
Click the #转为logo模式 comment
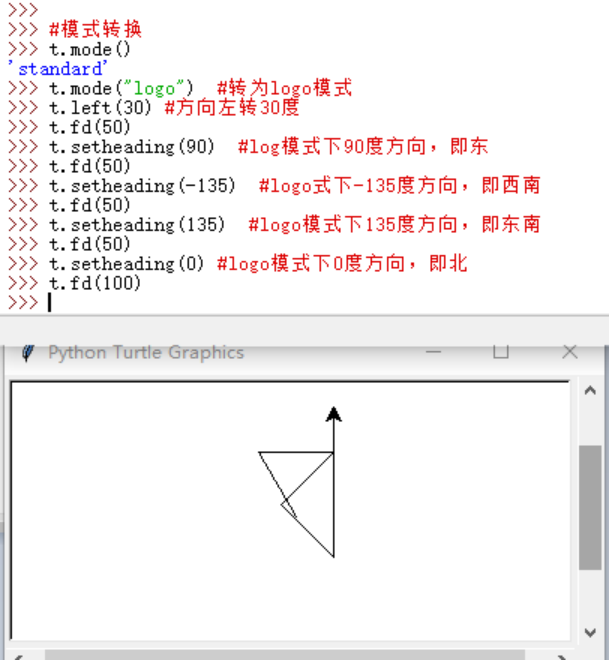(285, 88)
